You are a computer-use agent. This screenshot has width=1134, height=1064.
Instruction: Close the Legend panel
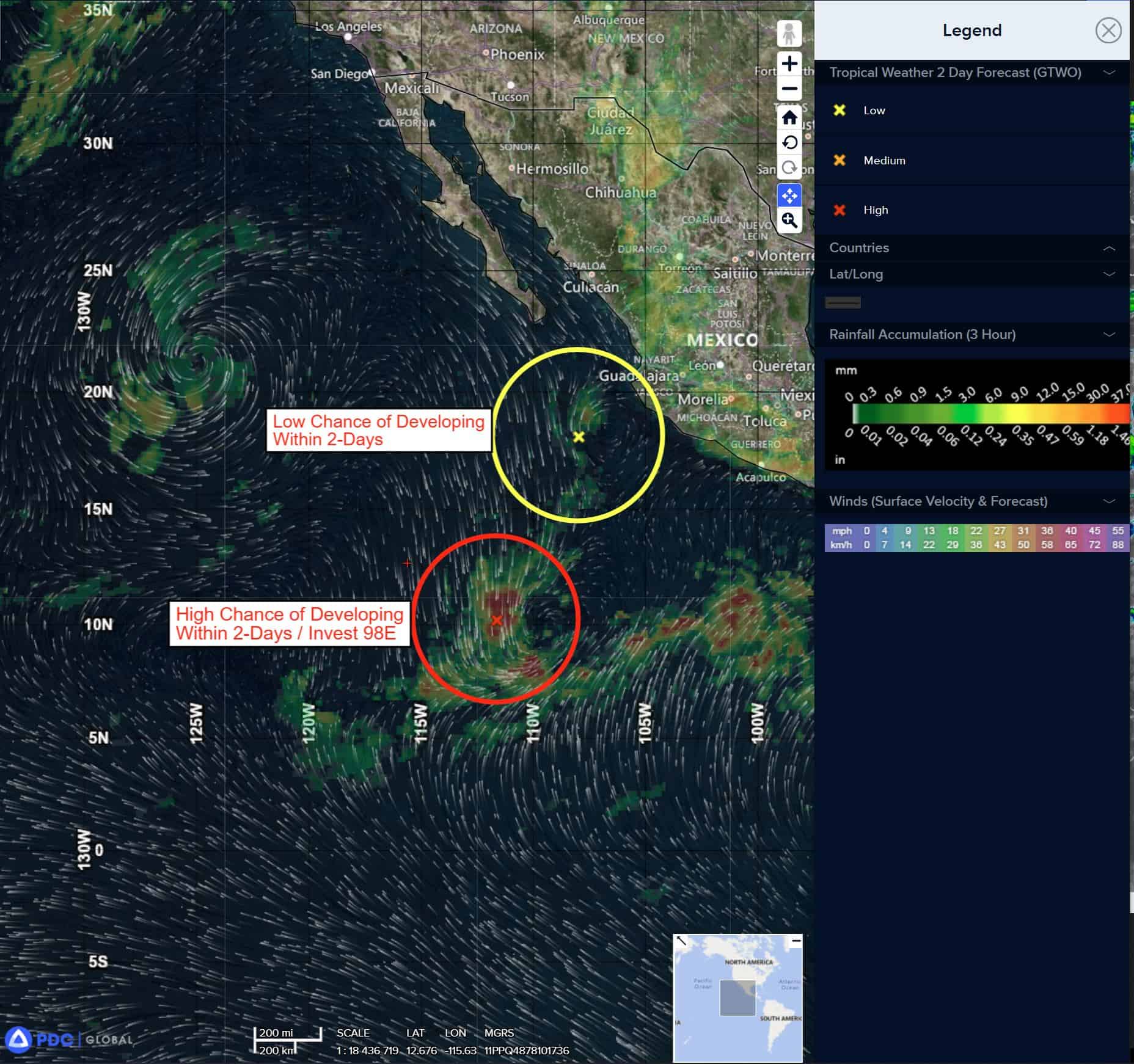[1108, 30]
